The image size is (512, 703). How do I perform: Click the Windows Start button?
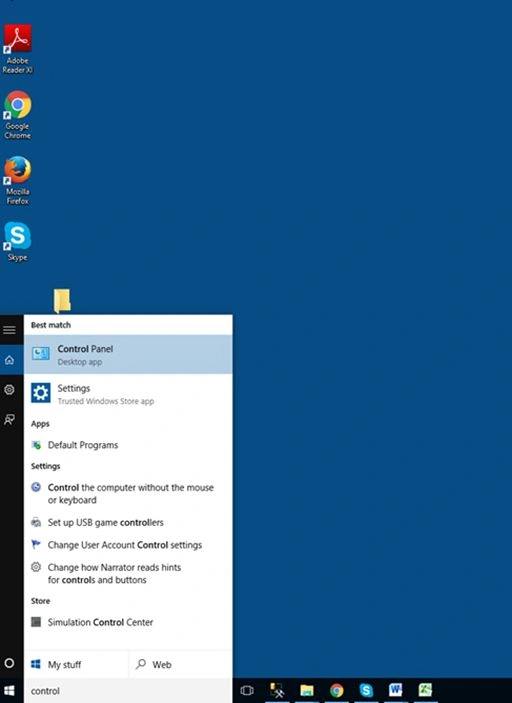9,691
